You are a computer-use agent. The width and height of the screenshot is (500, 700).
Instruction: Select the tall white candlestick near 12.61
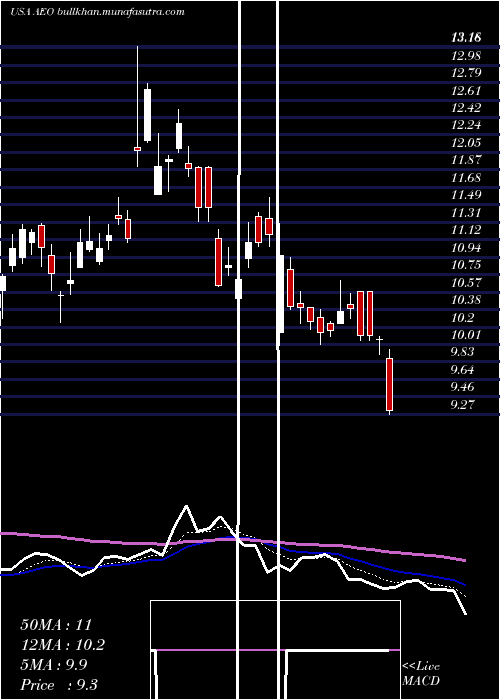147,115
